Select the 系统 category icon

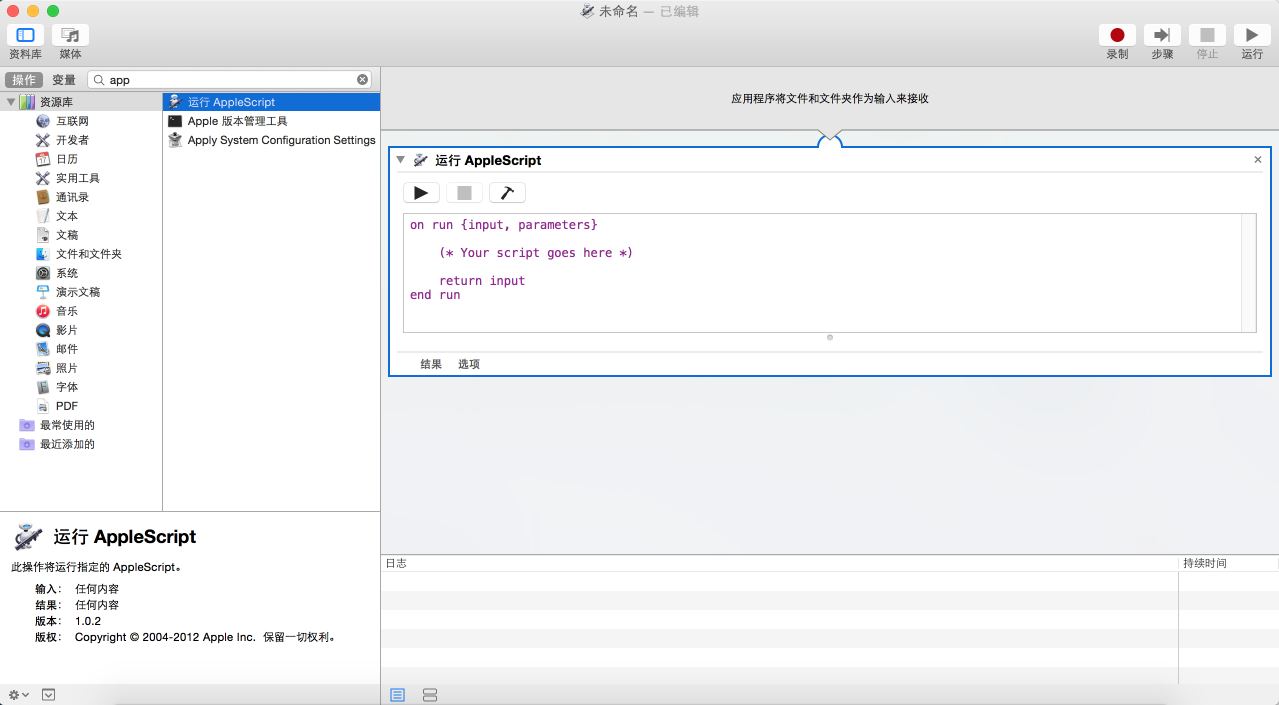[x=43, y=273]
